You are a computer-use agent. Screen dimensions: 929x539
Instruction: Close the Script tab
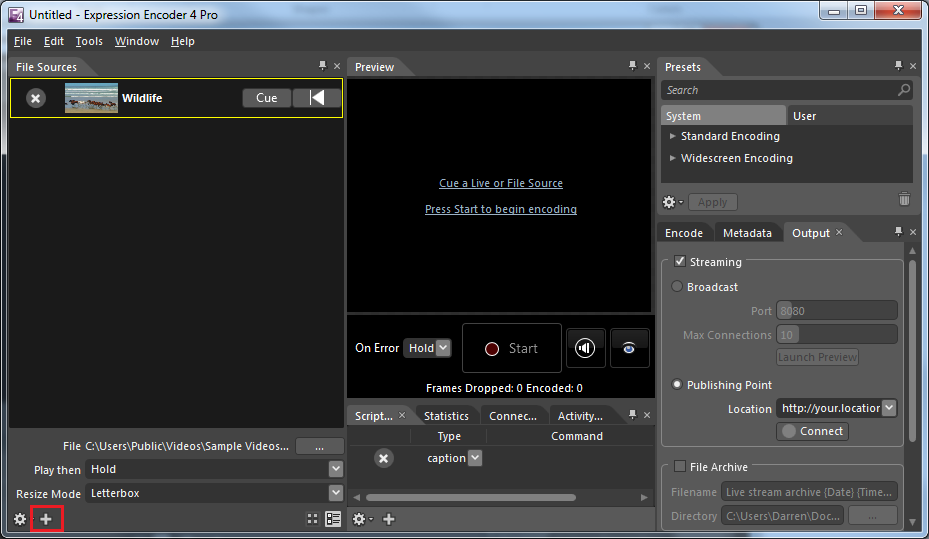point(402,415)
